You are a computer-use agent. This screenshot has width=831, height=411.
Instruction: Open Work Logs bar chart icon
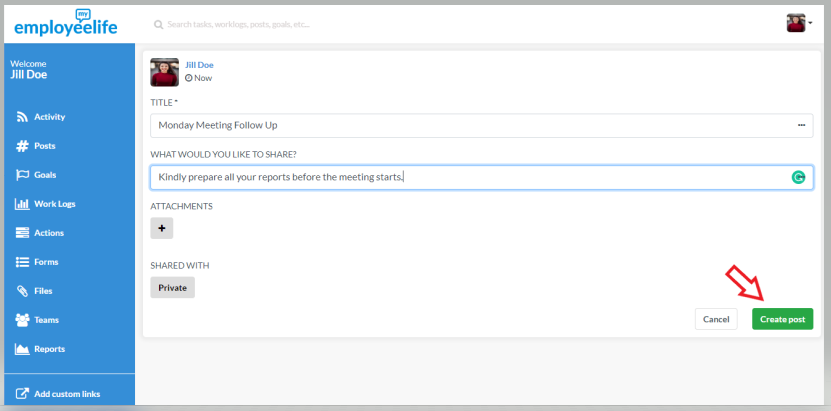pos(22,204)
